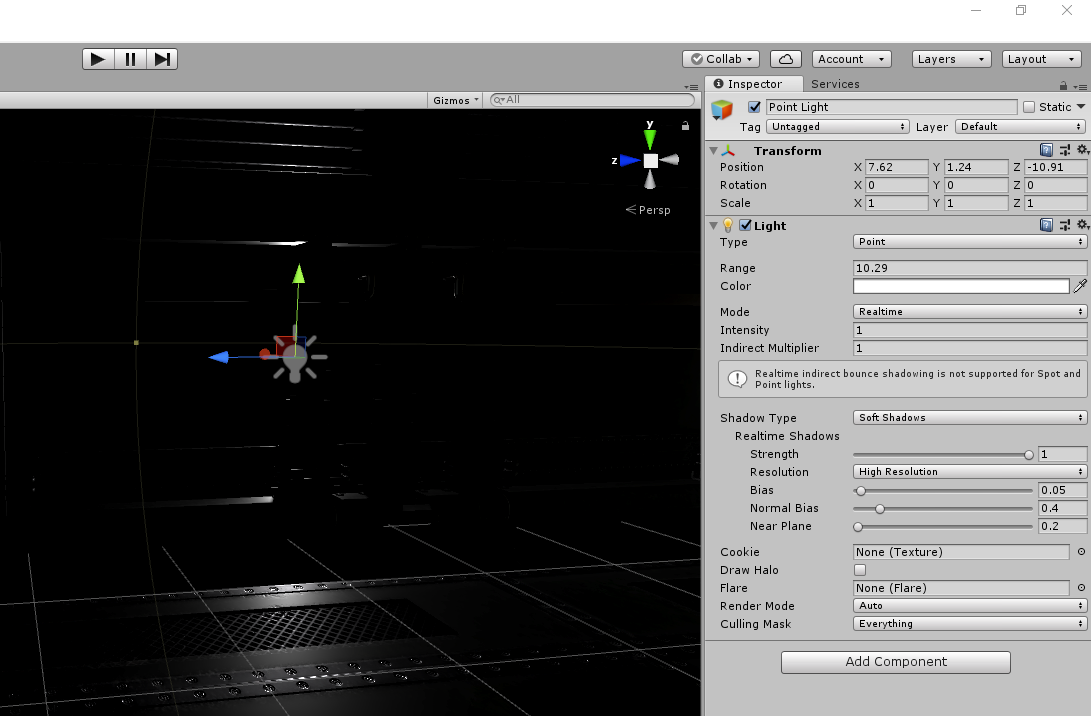Screen dimensions: 1091x716
Task: Open Shadow Type dropdown showing Soft Shadows
Action: [x=970, y=417]
